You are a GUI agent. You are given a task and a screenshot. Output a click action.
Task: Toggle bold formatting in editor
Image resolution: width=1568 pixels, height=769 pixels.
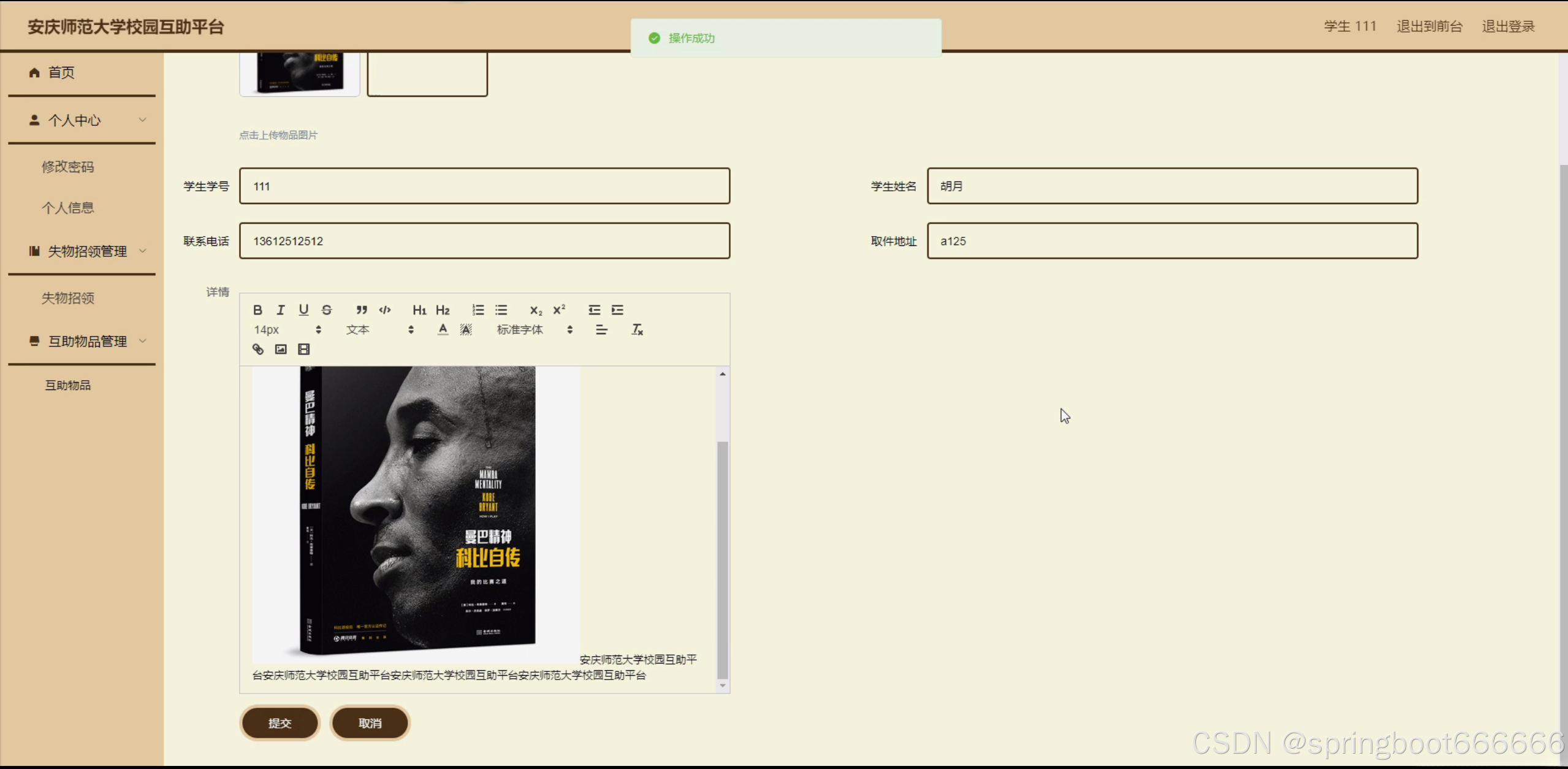tap(257, 310)
